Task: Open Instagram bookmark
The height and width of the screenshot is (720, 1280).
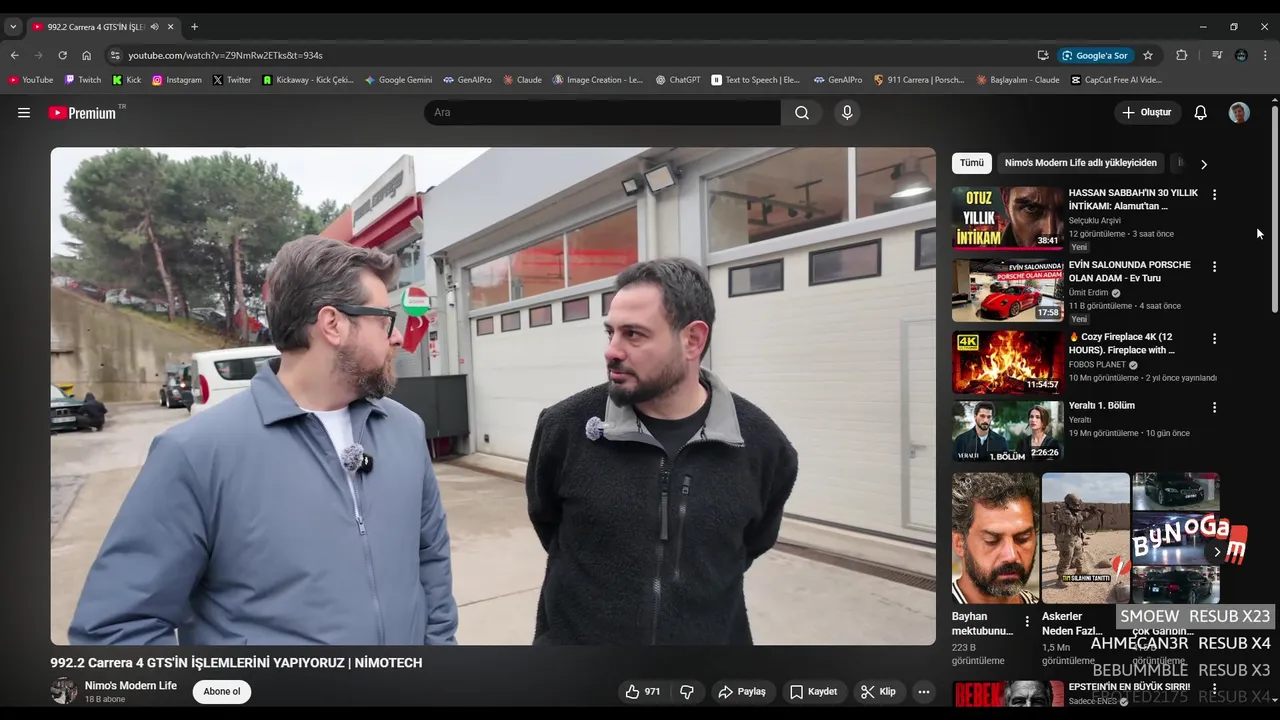Action: tap(176, 80)
